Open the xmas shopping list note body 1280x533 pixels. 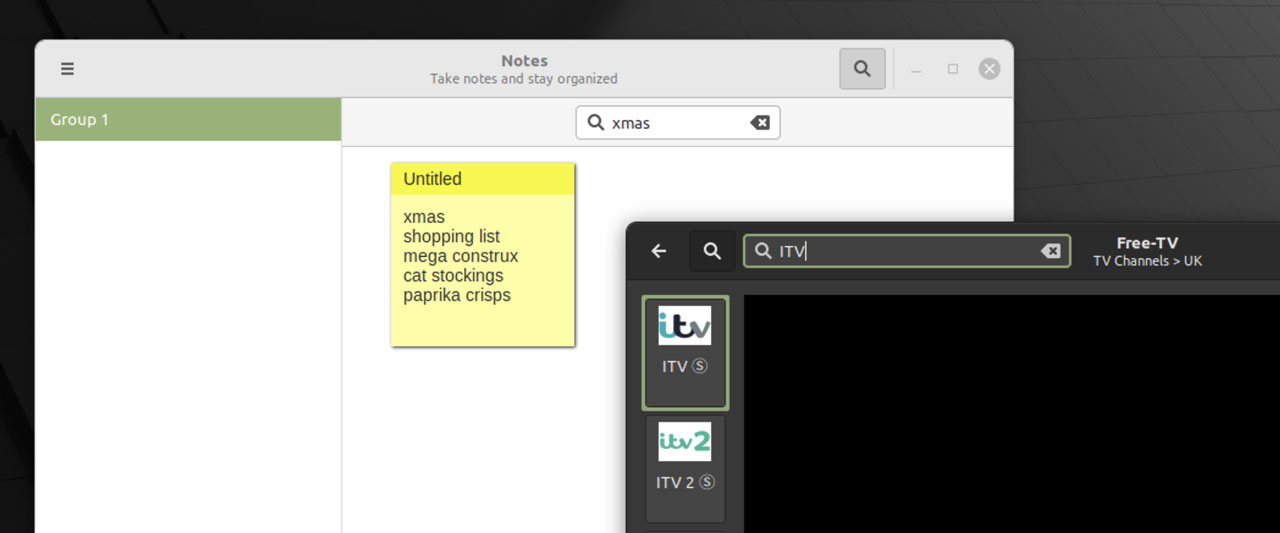coord(483,270)
